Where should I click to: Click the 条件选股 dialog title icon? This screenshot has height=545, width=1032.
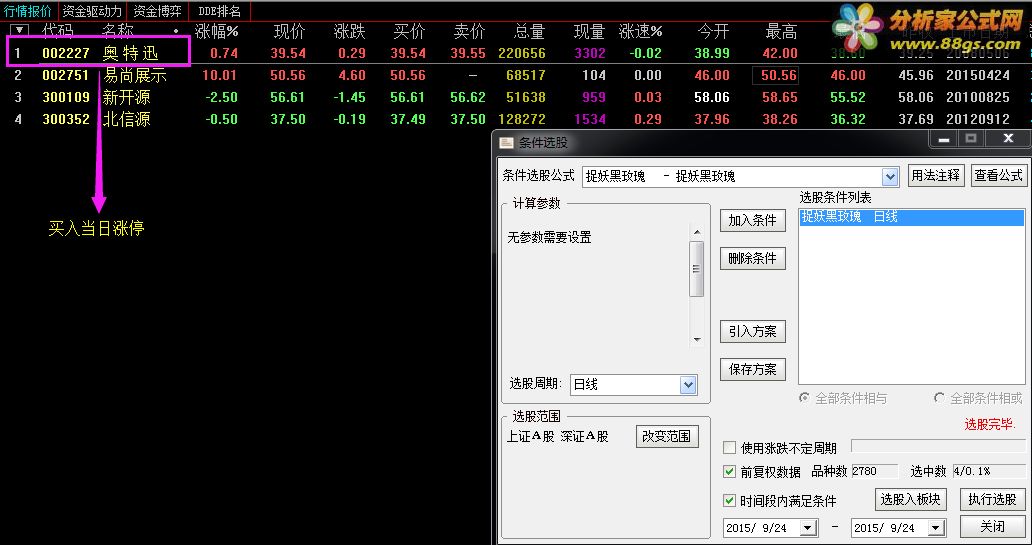(x=506, y=142)
